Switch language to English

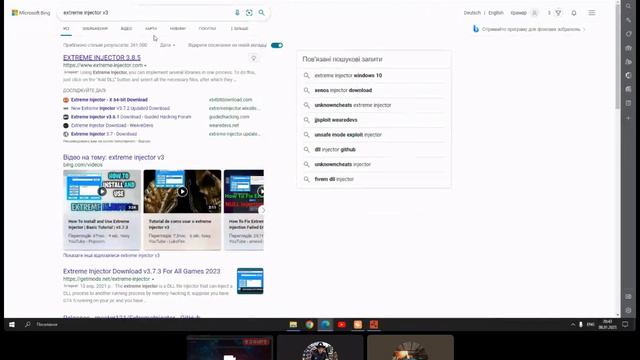tap(496, 13)
